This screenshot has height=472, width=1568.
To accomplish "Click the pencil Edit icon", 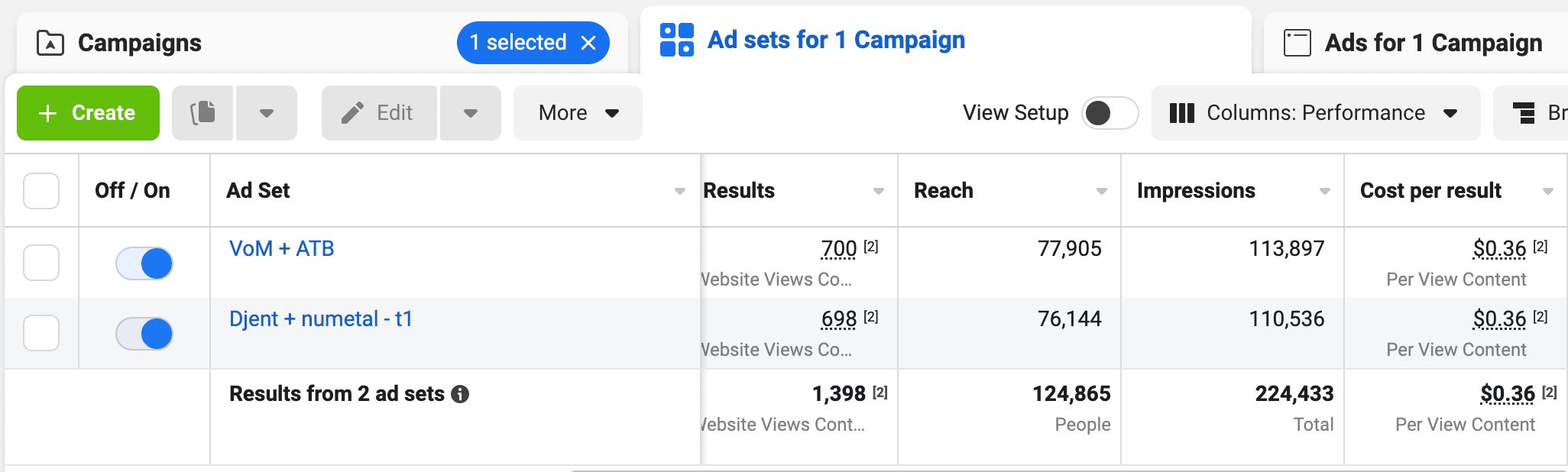I will point(352,113).
